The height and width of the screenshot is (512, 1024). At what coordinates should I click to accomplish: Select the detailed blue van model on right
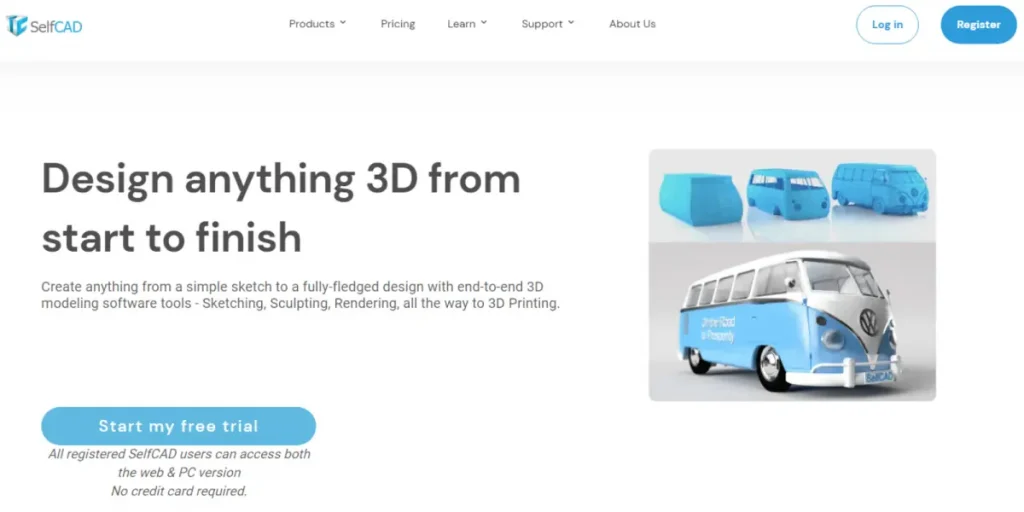(x=880, y=186)
